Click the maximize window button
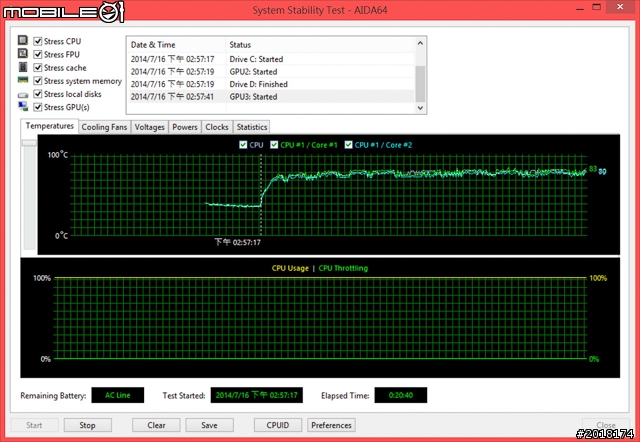 coord(596,7)
